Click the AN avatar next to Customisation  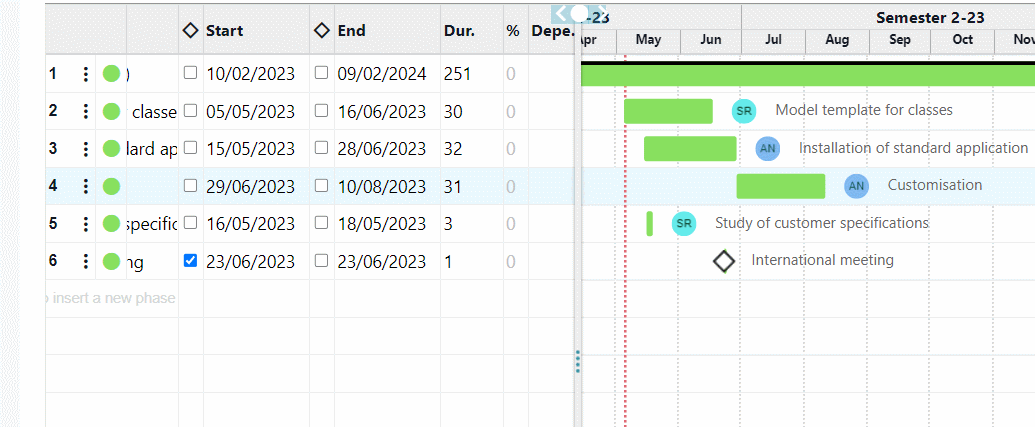click(x=856, y=186)
